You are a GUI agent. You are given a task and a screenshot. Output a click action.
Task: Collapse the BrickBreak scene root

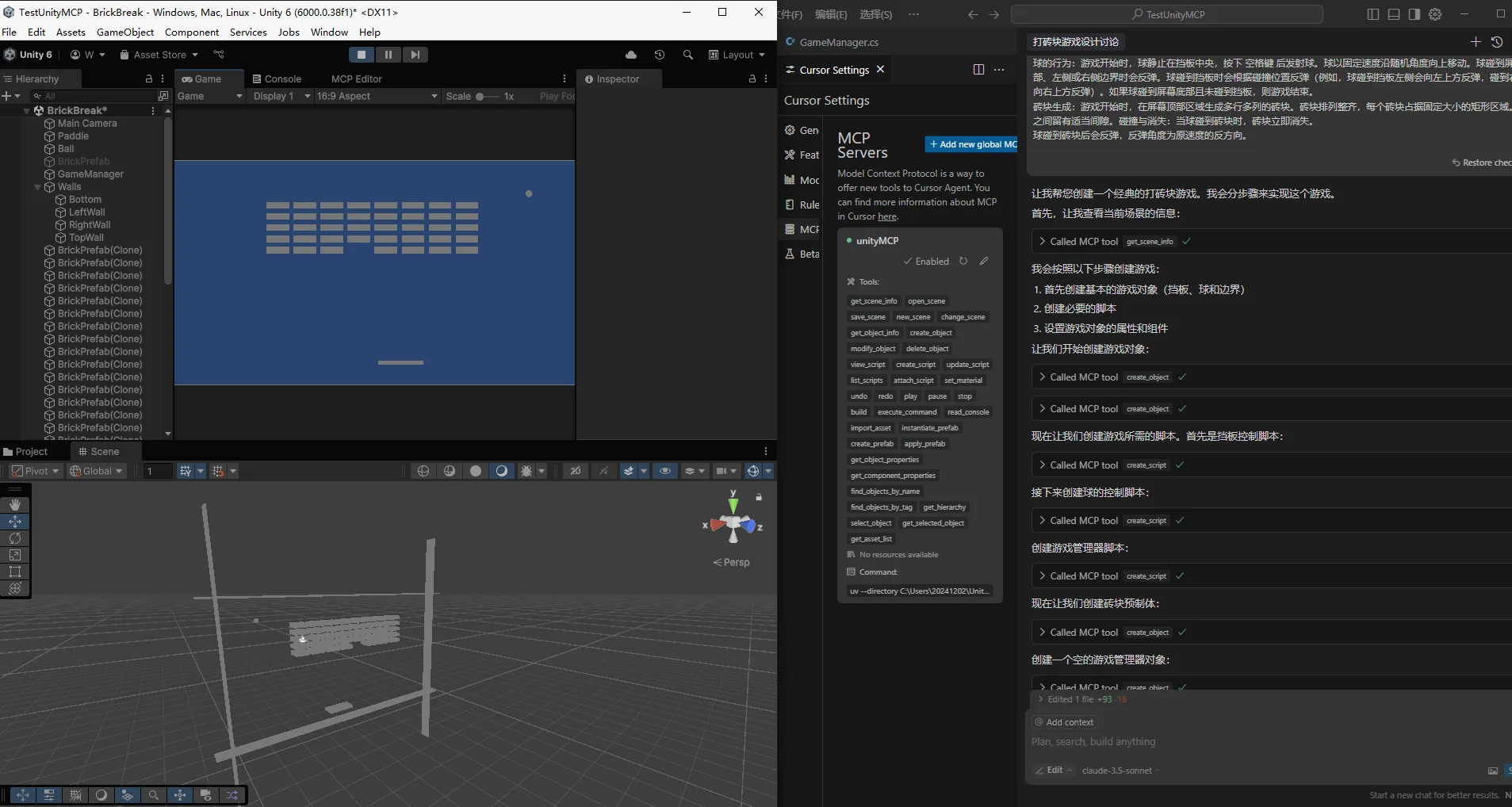[26, 111]
